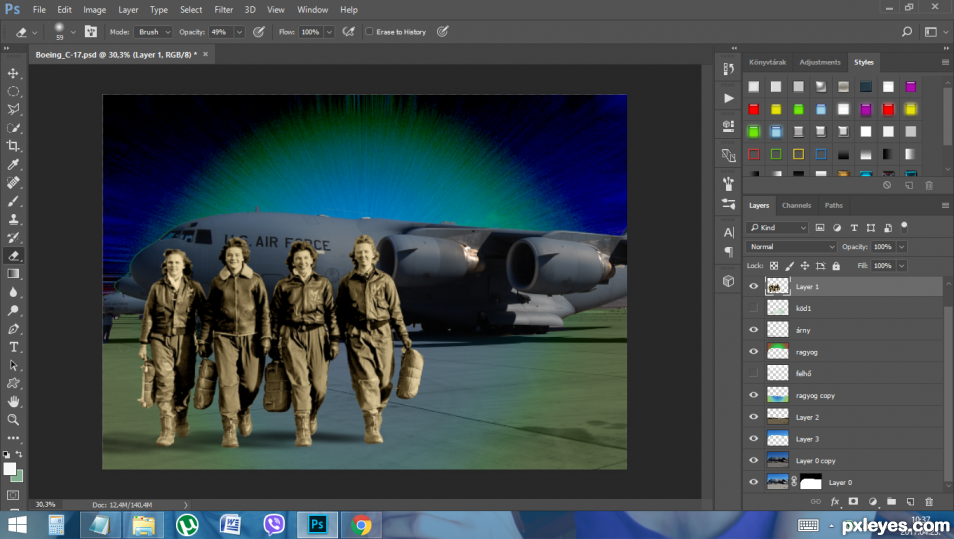This screenshot has height=539, width=954.
Task: Apply the magenta style swatch in first row
Action: tap(910, 87)
